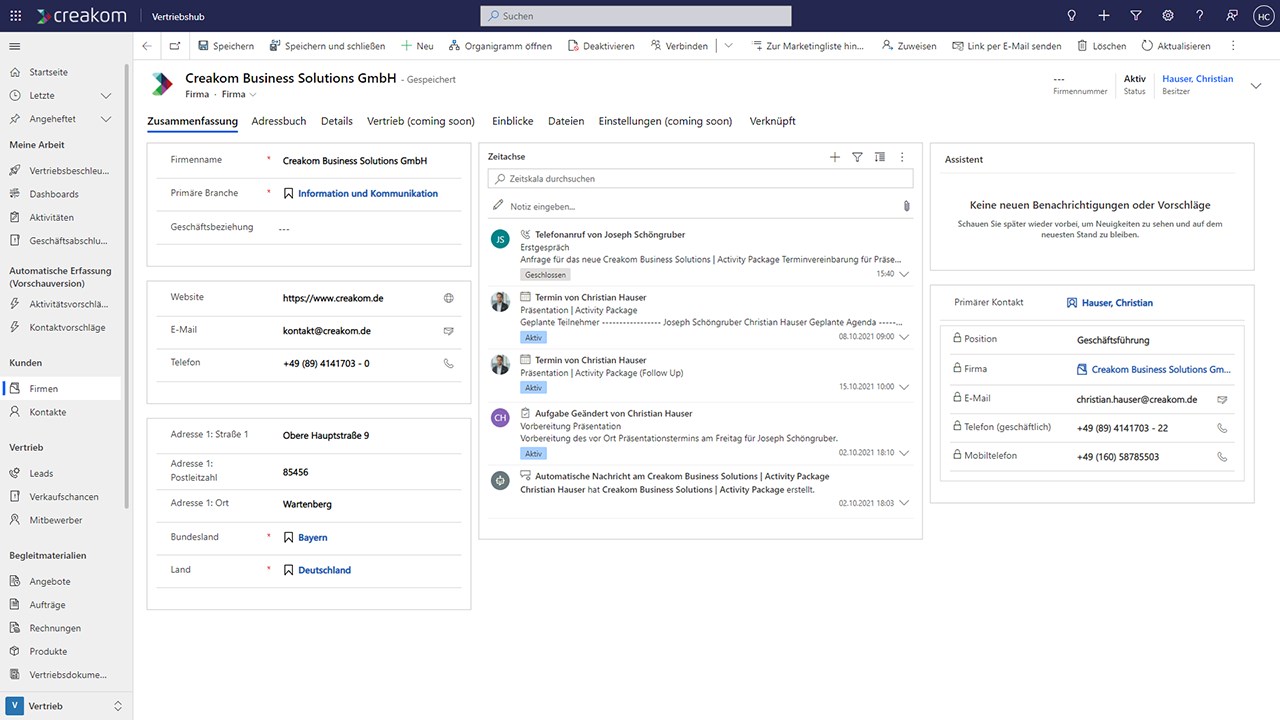Expand Letzte in sidebar

[106, 96]
